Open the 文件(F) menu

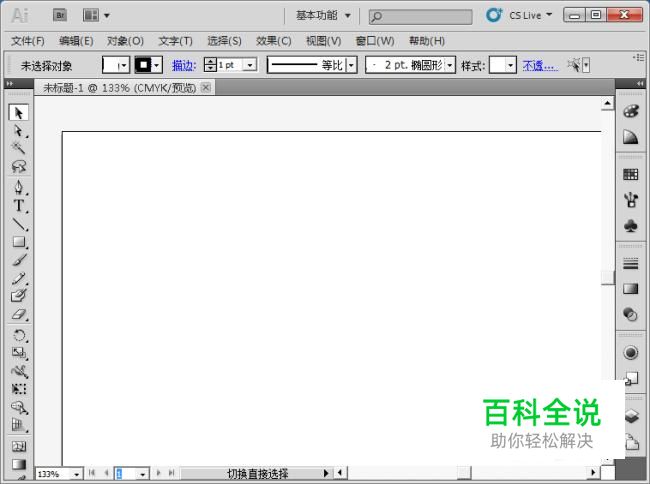pos(28,41)
